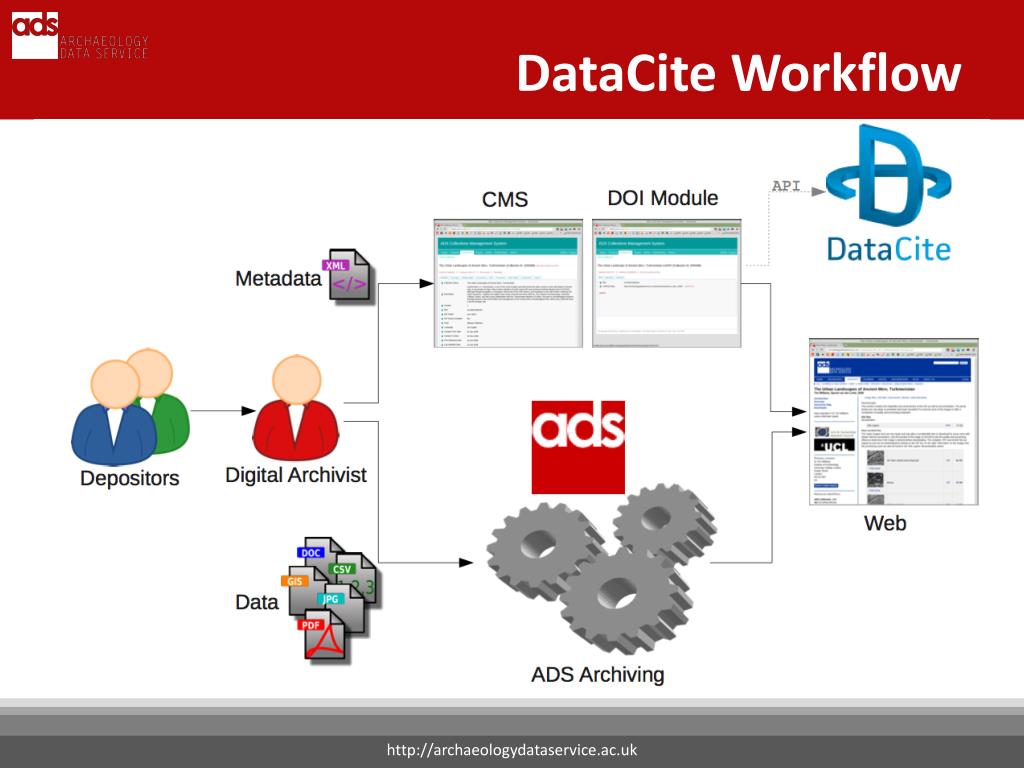The width and height of the screenshot is (1024, 768).
Task: Click the Depositors people icon
Action: point(130,406)
